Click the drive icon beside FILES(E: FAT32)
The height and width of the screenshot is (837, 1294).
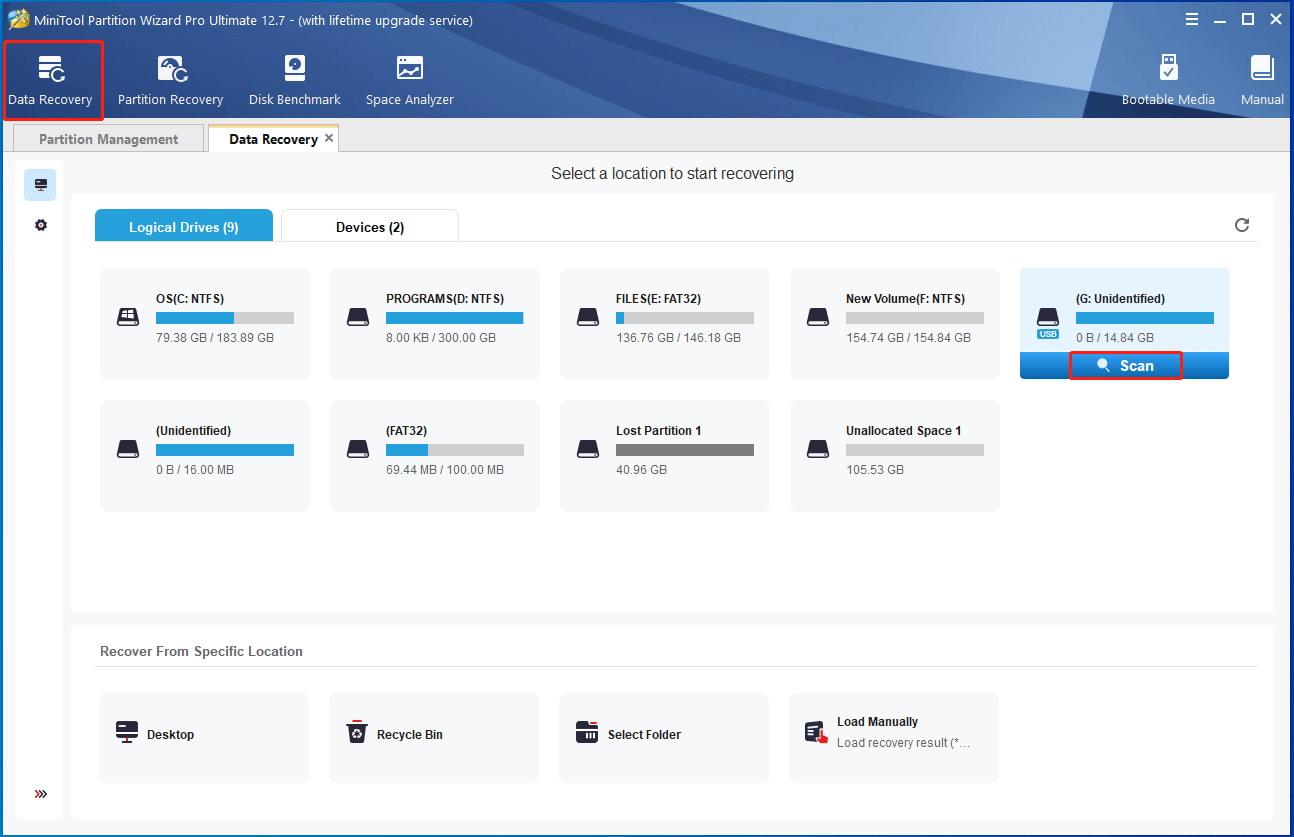[x=588, y=317]
